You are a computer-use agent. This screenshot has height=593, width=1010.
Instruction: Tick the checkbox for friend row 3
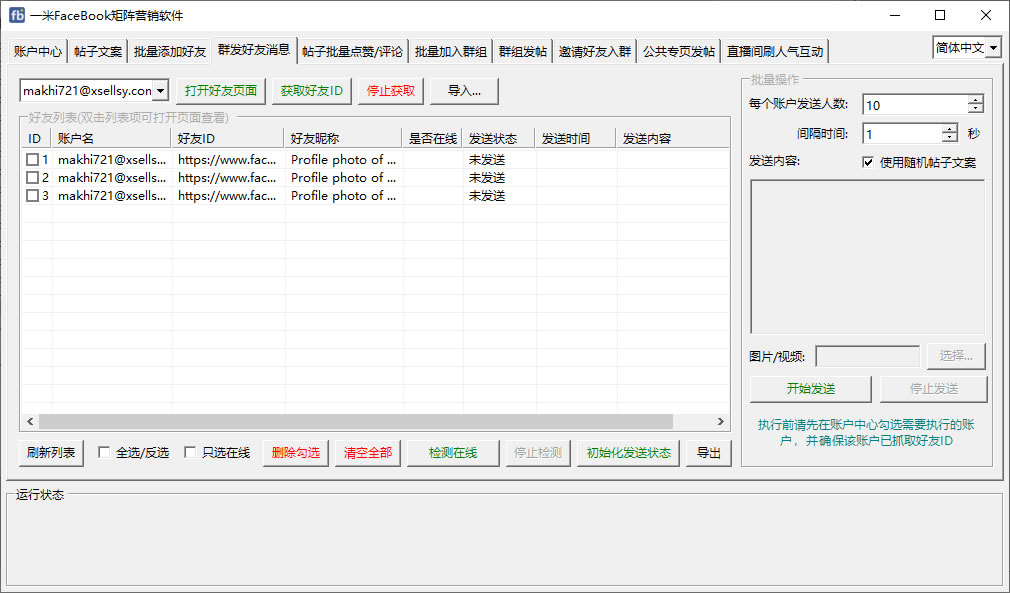(x=32, y=195)
